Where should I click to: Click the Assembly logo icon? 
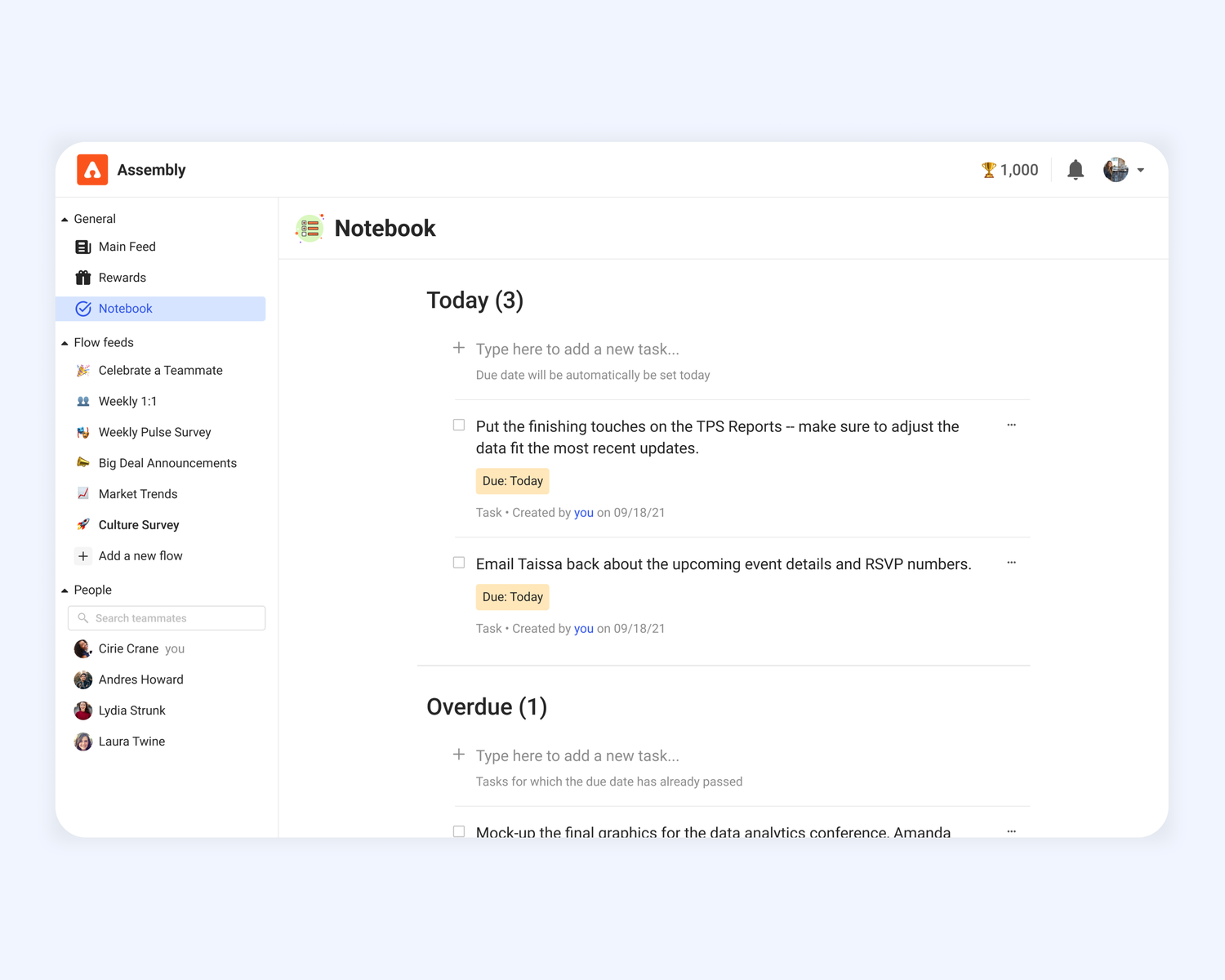pyautogui.click(x=92, y=169)
